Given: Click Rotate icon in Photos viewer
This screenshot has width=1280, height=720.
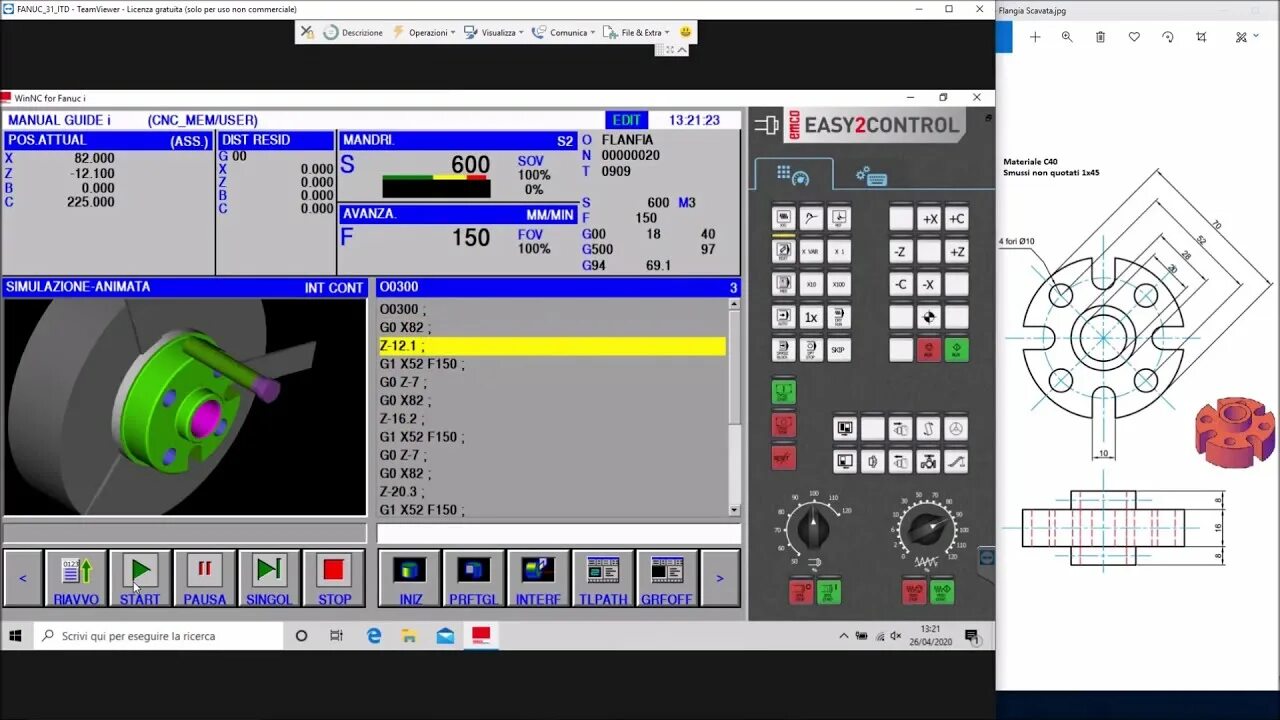Looking at the screenshot, I should click(1167, 37).
